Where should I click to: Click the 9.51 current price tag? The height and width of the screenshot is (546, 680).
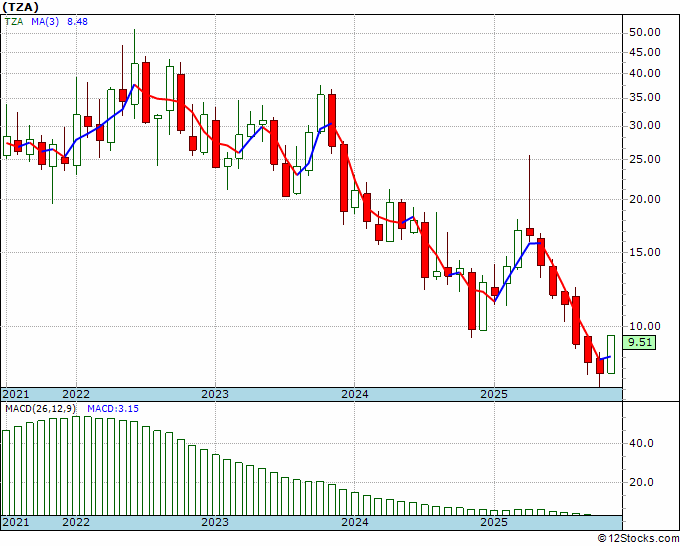(640, 342)
